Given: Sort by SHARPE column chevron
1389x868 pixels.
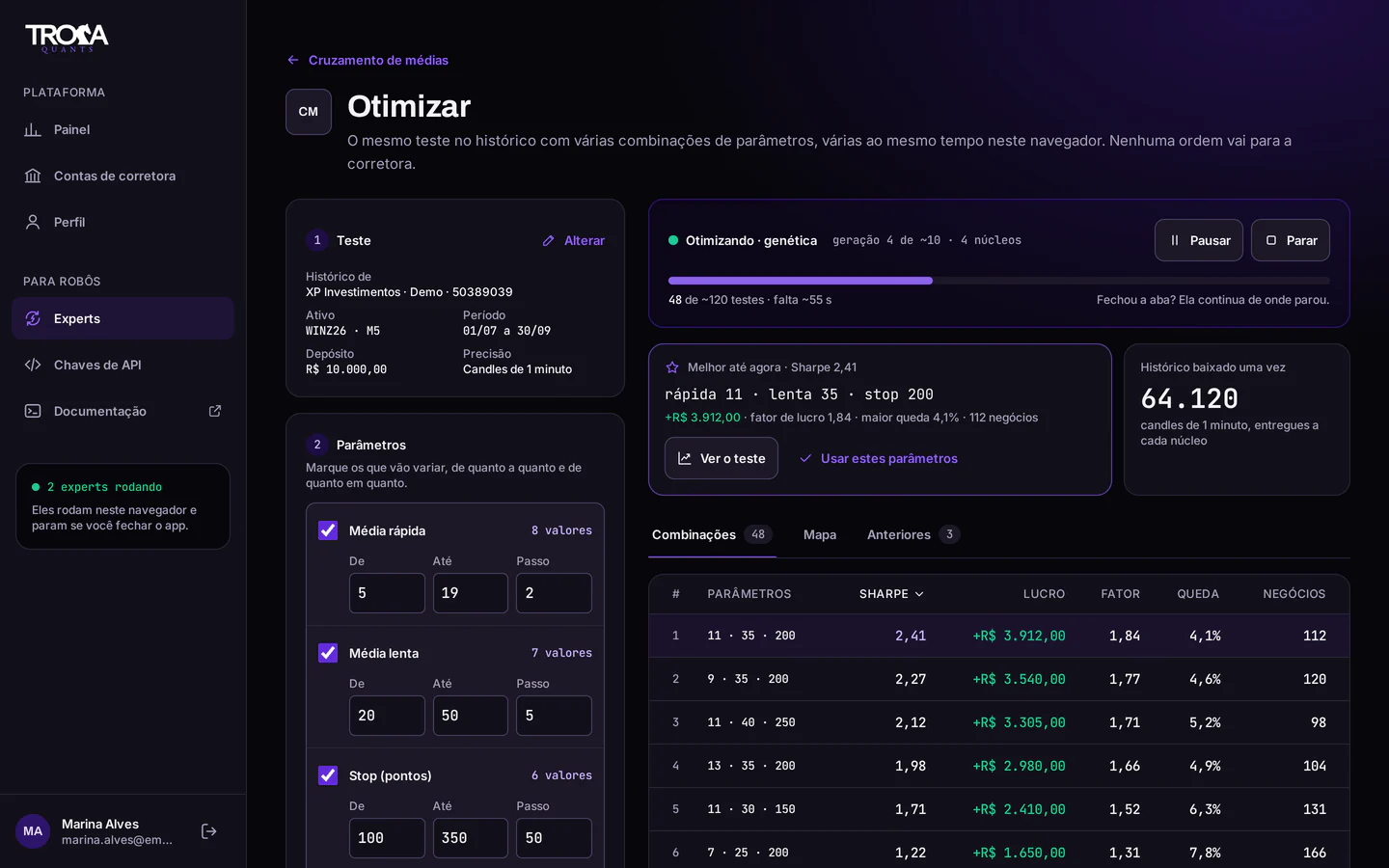Looking at the screenshot, I should tap(919, 594).
